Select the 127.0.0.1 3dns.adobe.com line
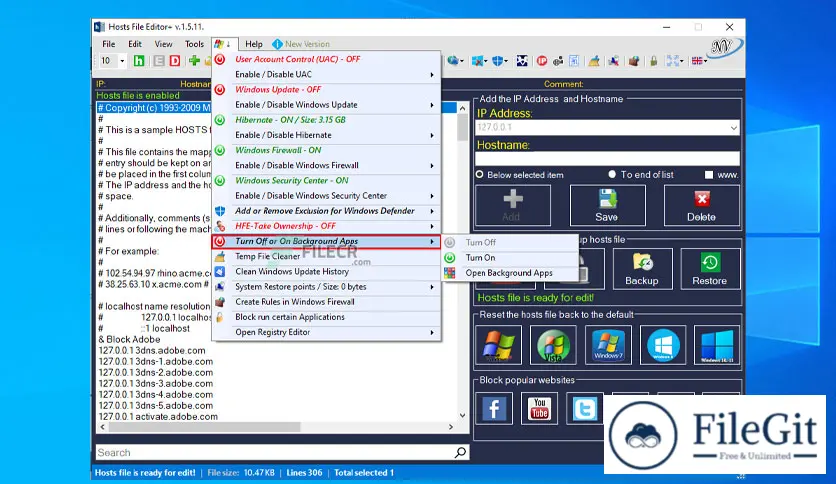The height and width of the screenshot is (484, 836). [x=152, y=351]
